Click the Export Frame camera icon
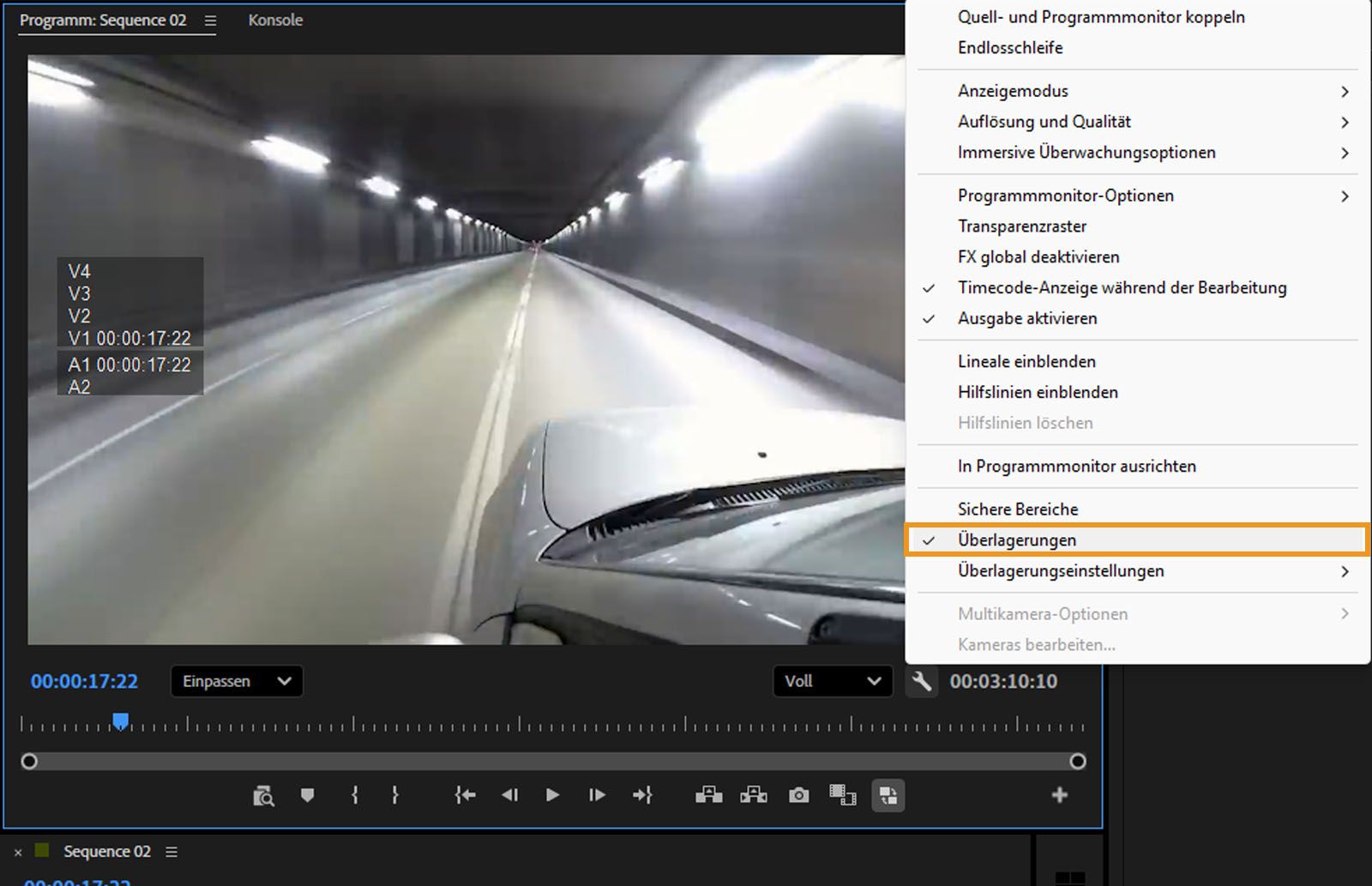The height and width of the screenshot is (886, 1372). (798, 795)
